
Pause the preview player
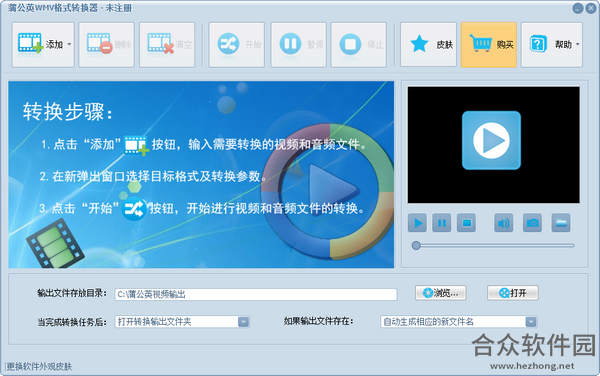coord(442,223)
